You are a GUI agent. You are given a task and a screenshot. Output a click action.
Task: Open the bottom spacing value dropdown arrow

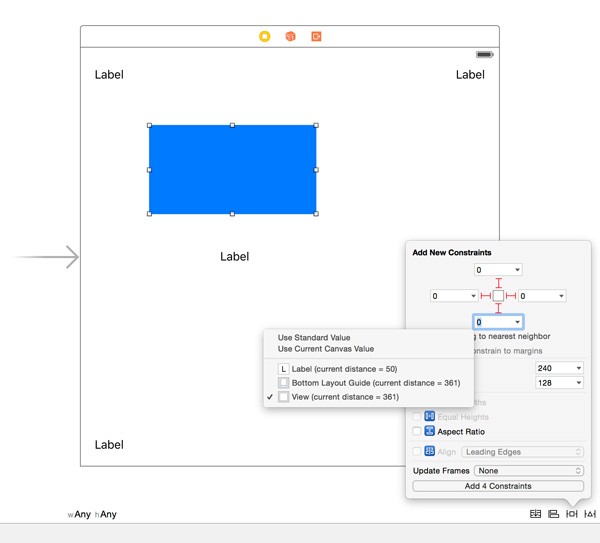tap(517, 322)
